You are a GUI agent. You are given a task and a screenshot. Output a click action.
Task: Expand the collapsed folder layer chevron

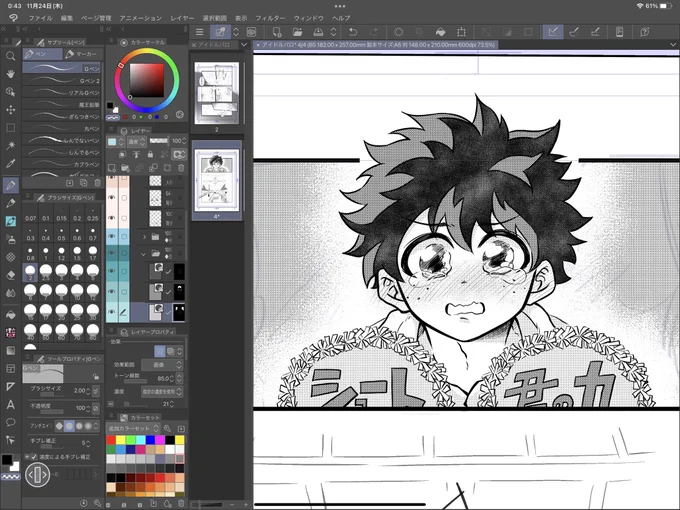144,237
